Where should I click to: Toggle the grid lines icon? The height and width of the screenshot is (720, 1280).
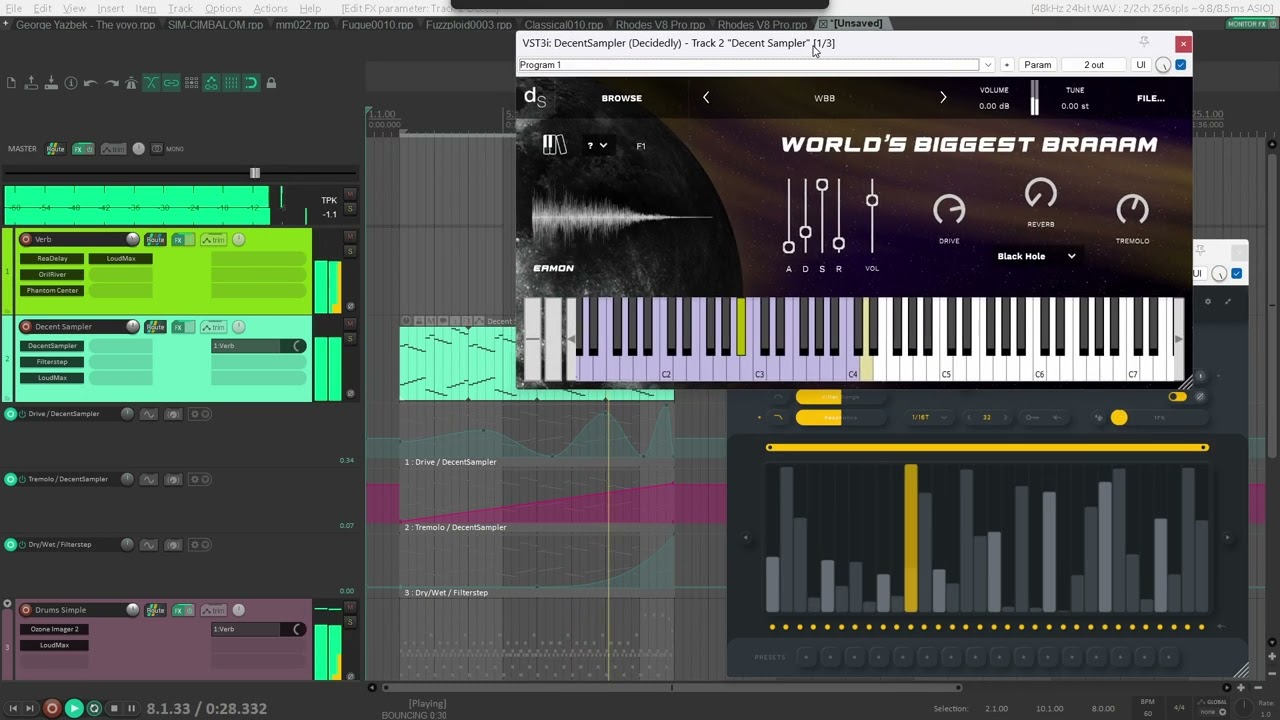point(231,83)
